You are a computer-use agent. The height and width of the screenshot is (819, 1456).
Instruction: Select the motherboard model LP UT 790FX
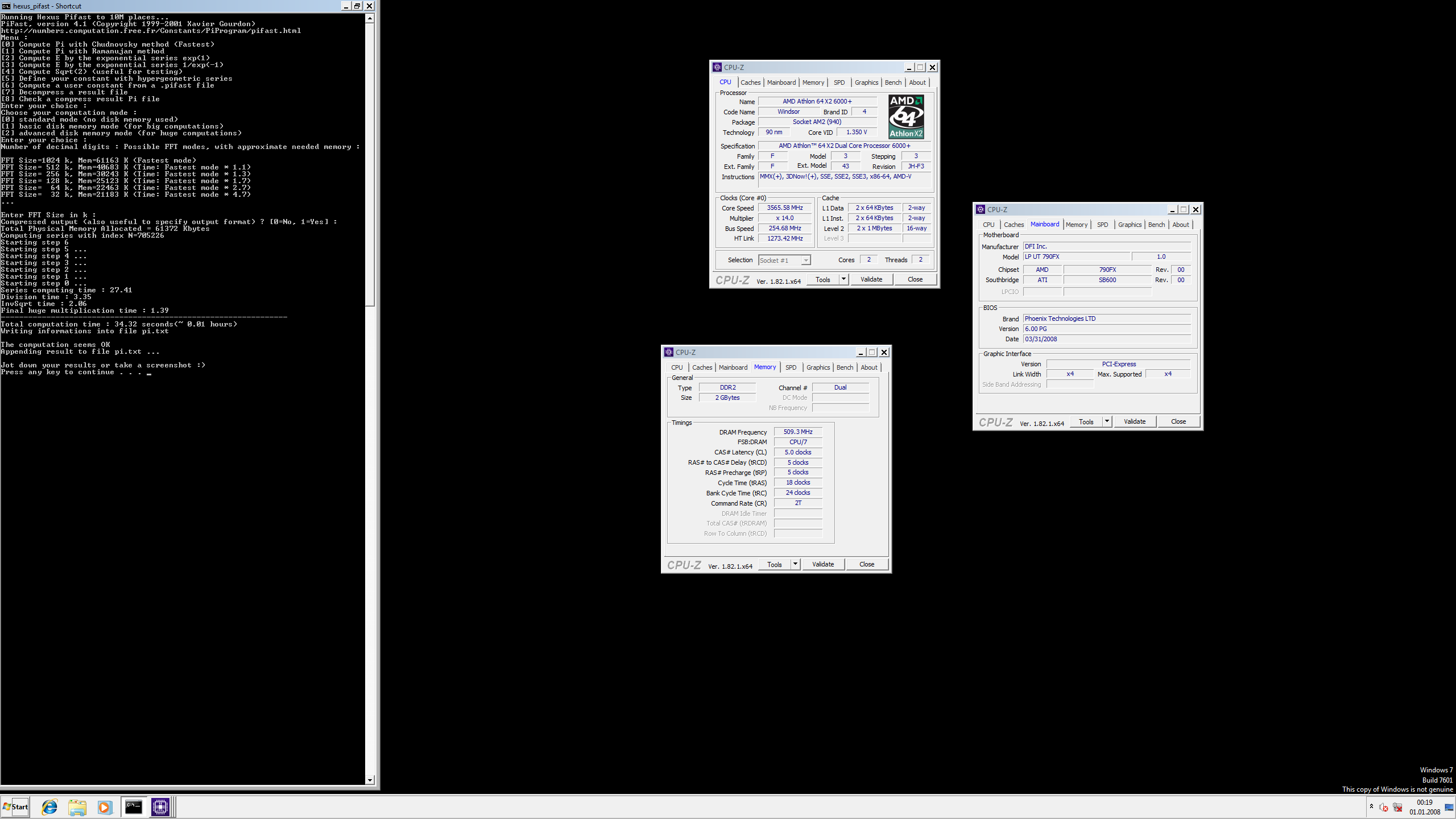pyautogui.click(x=1077, y=257)
